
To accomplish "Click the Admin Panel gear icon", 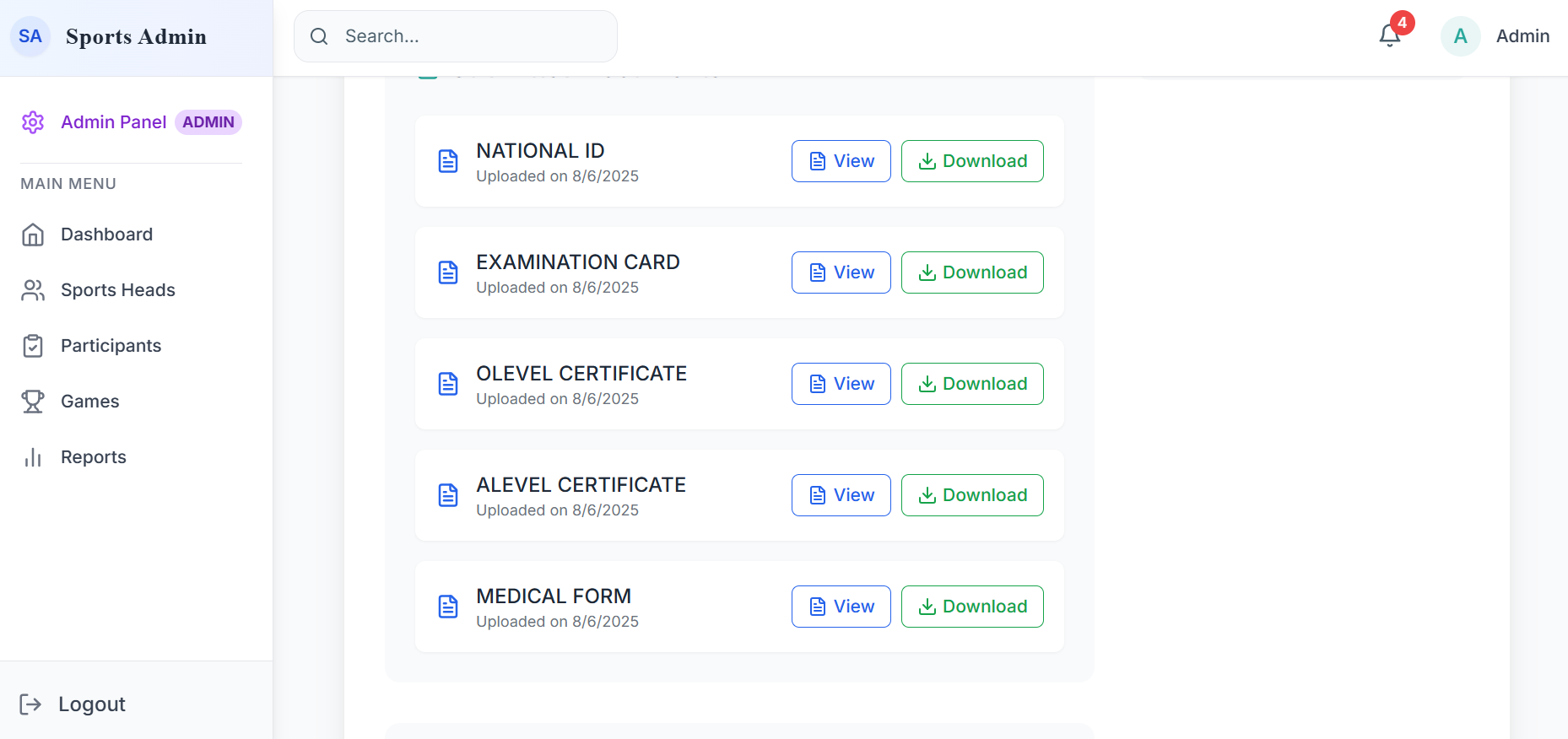I will pos(33,122).
